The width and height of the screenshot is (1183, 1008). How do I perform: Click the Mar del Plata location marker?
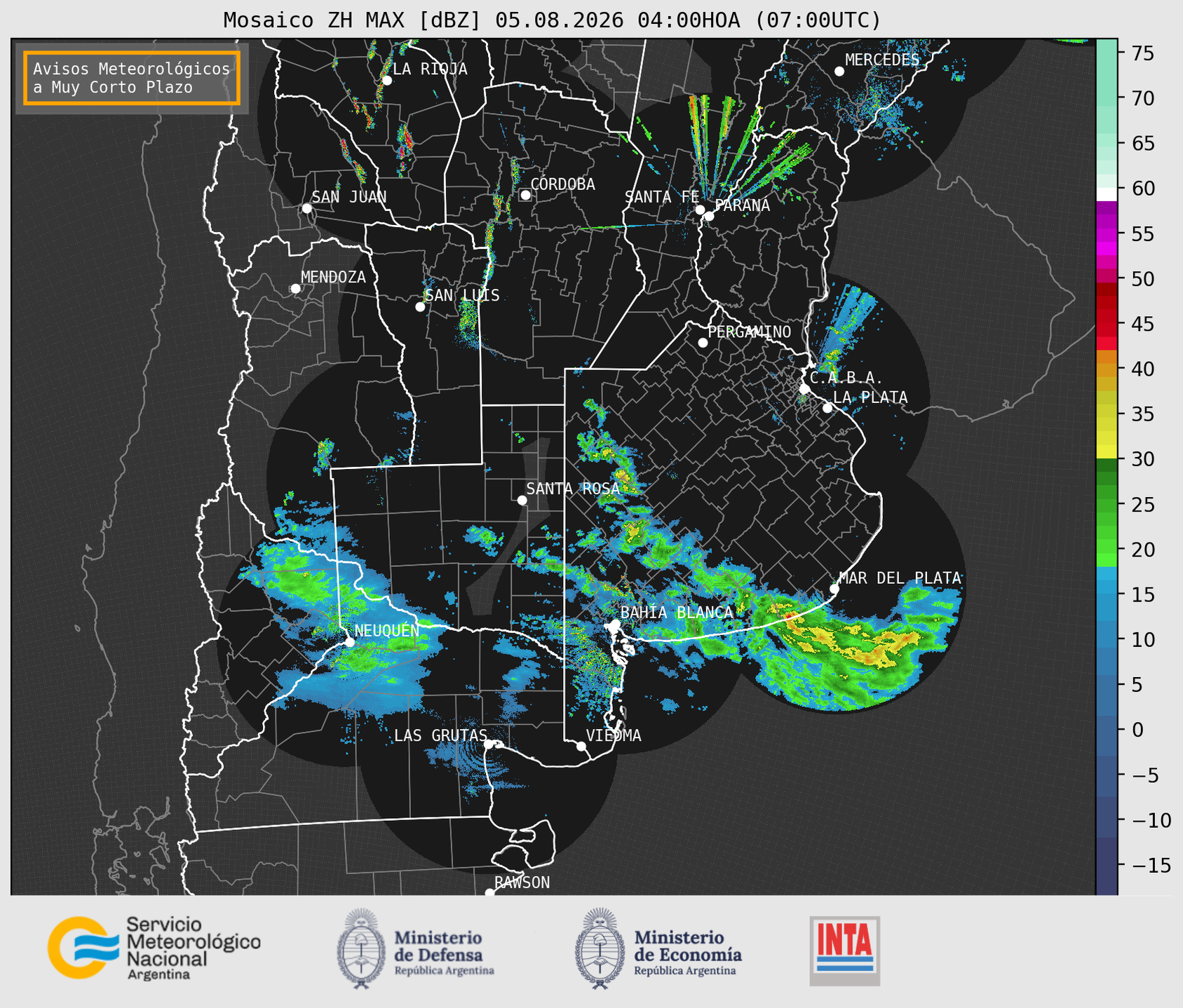834,589
